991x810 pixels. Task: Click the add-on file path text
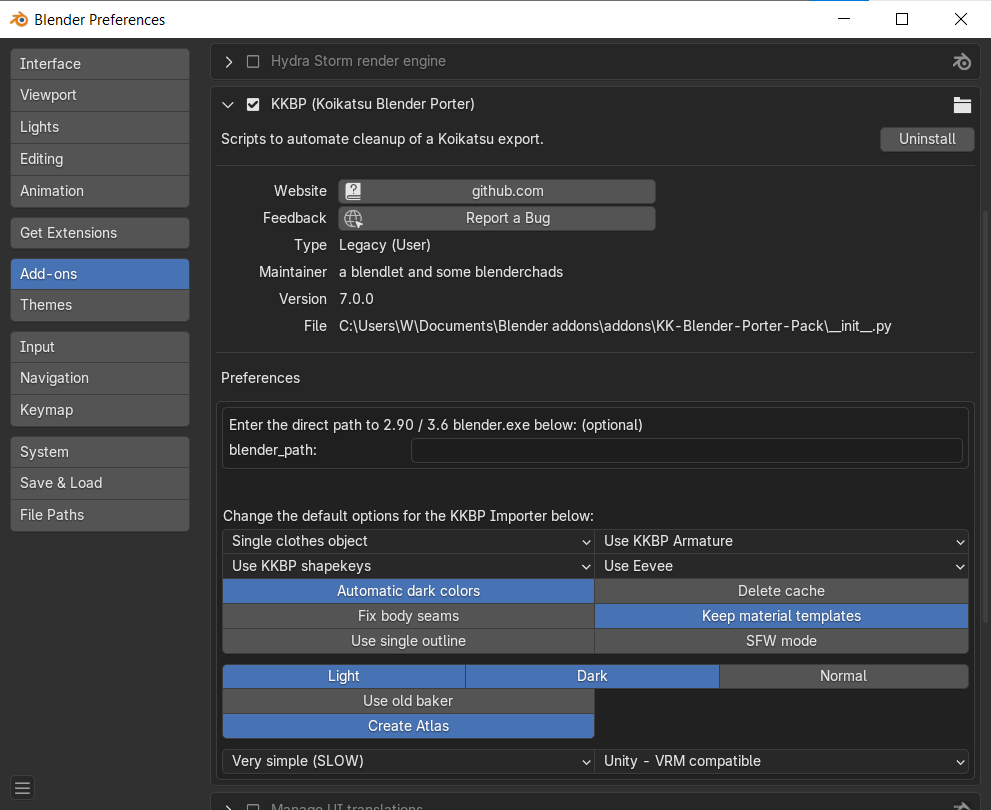click(x=615, y=326)
